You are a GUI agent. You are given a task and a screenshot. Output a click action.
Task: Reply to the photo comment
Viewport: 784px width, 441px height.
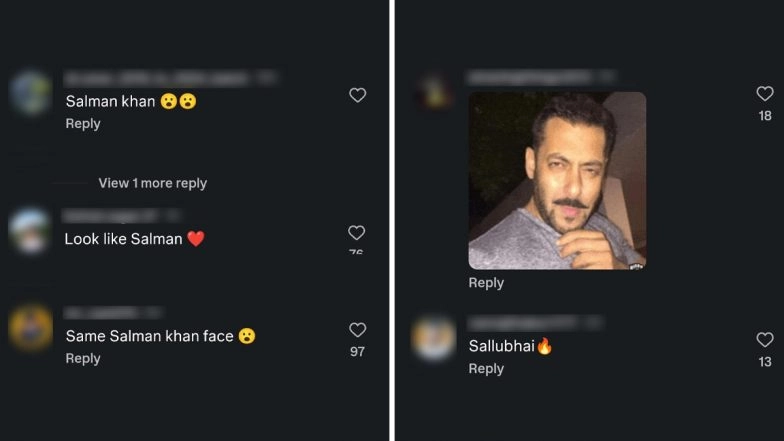click(x=486, y=283)
